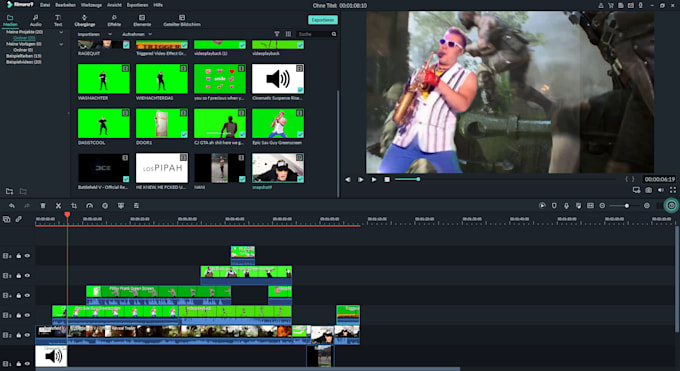Hide track 5 with its eye icon

pyautogui.click(x=27, y=276)
